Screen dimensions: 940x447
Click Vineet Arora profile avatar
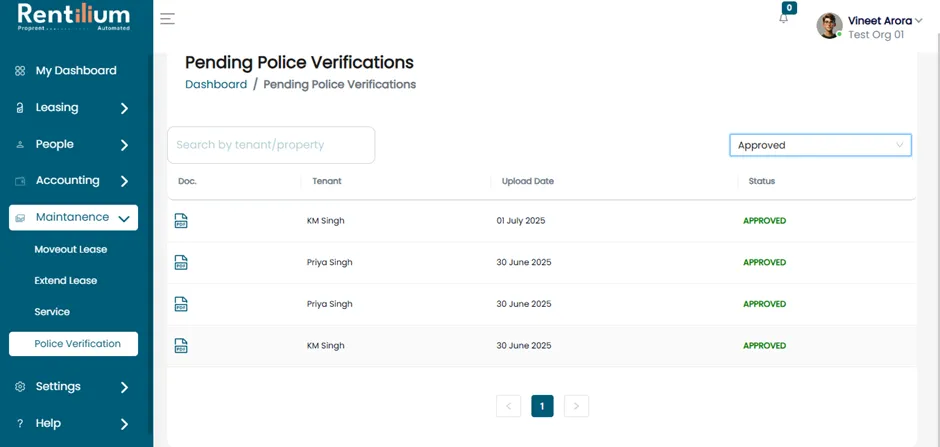pyautogui.click(x=830, y=26)
